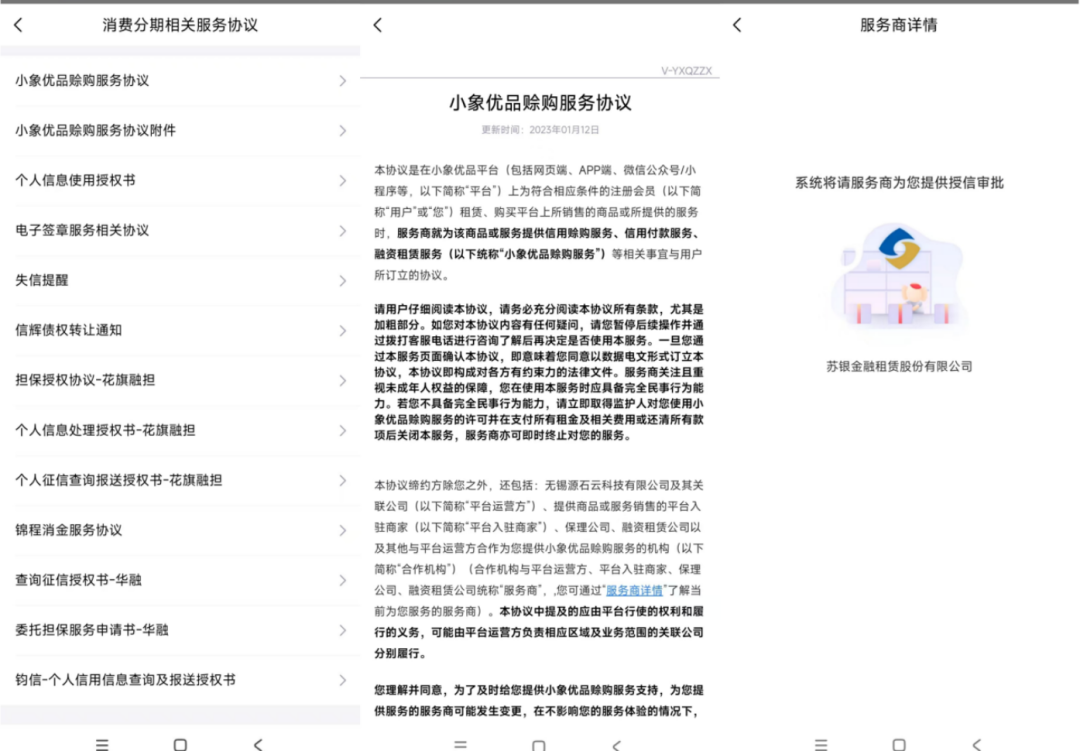Tap the home square icon on left phone

click(180, 744)
